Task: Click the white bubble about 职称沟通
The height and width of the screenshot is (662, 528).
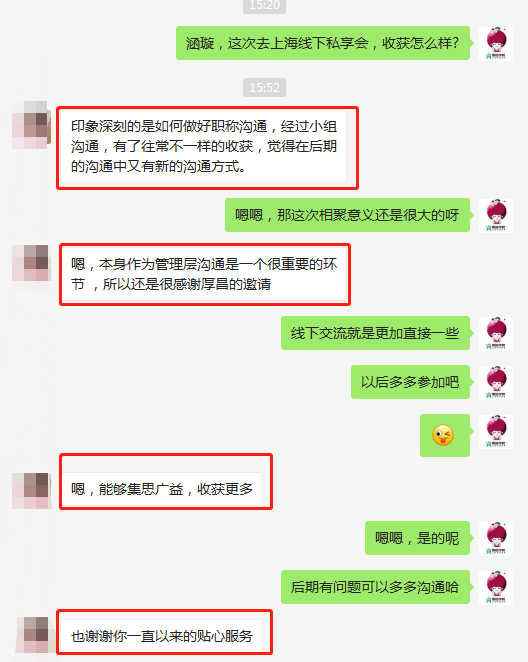Action: click(x=203, y=146)
